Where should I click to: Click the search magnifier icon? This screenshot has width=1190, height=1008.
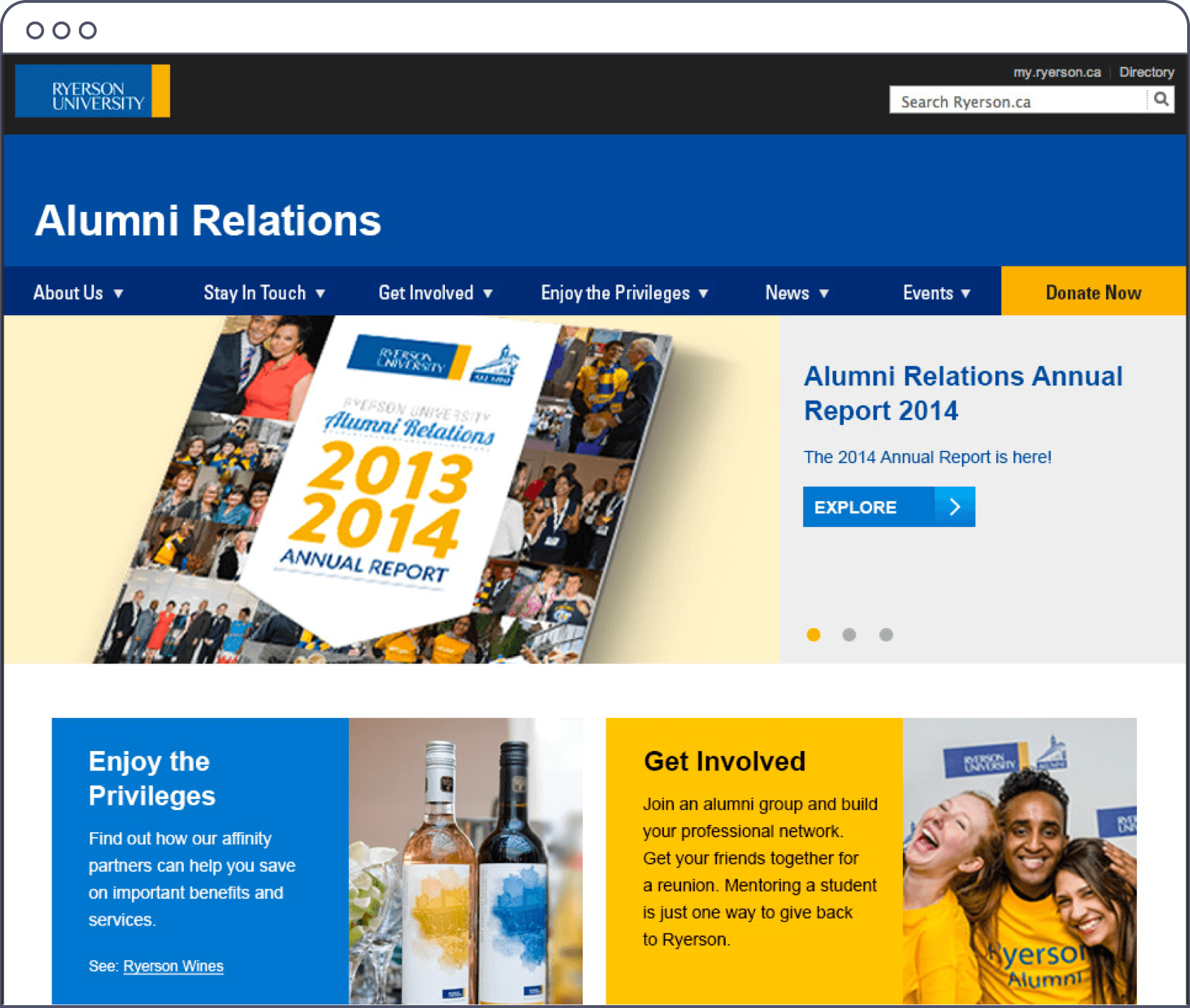pos(1161,99)
